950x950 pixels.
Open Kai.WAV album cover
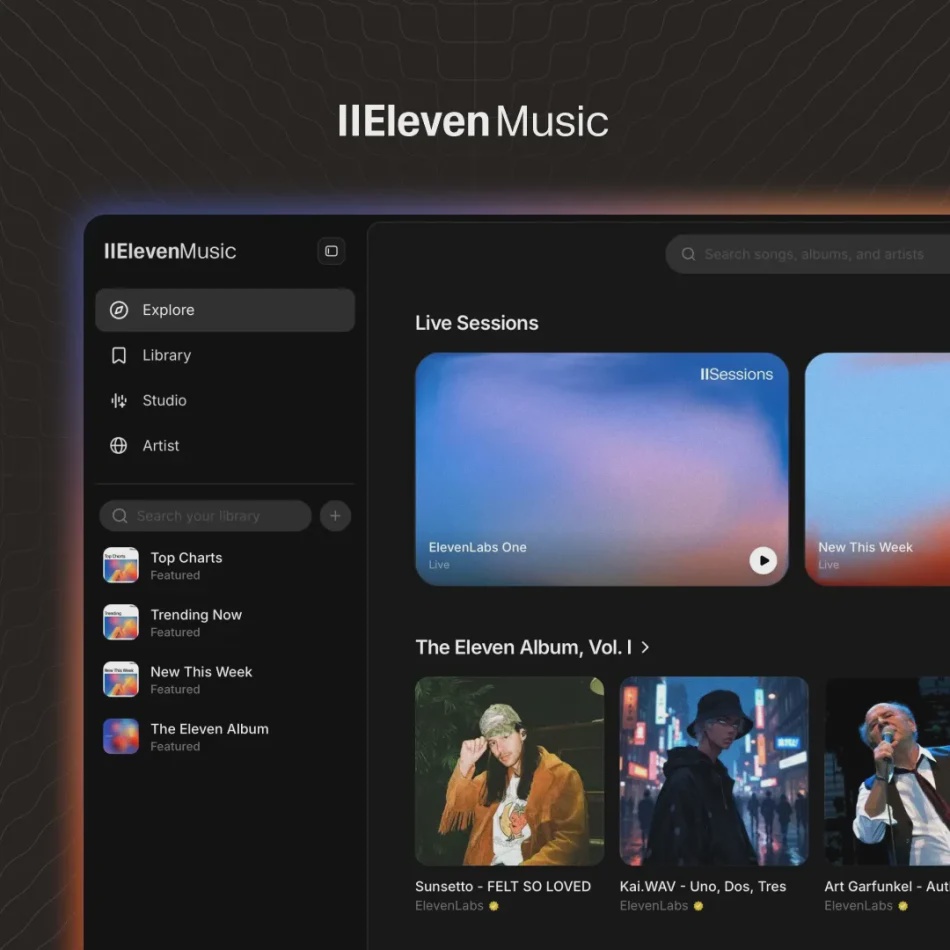click(x=714, y=771)
